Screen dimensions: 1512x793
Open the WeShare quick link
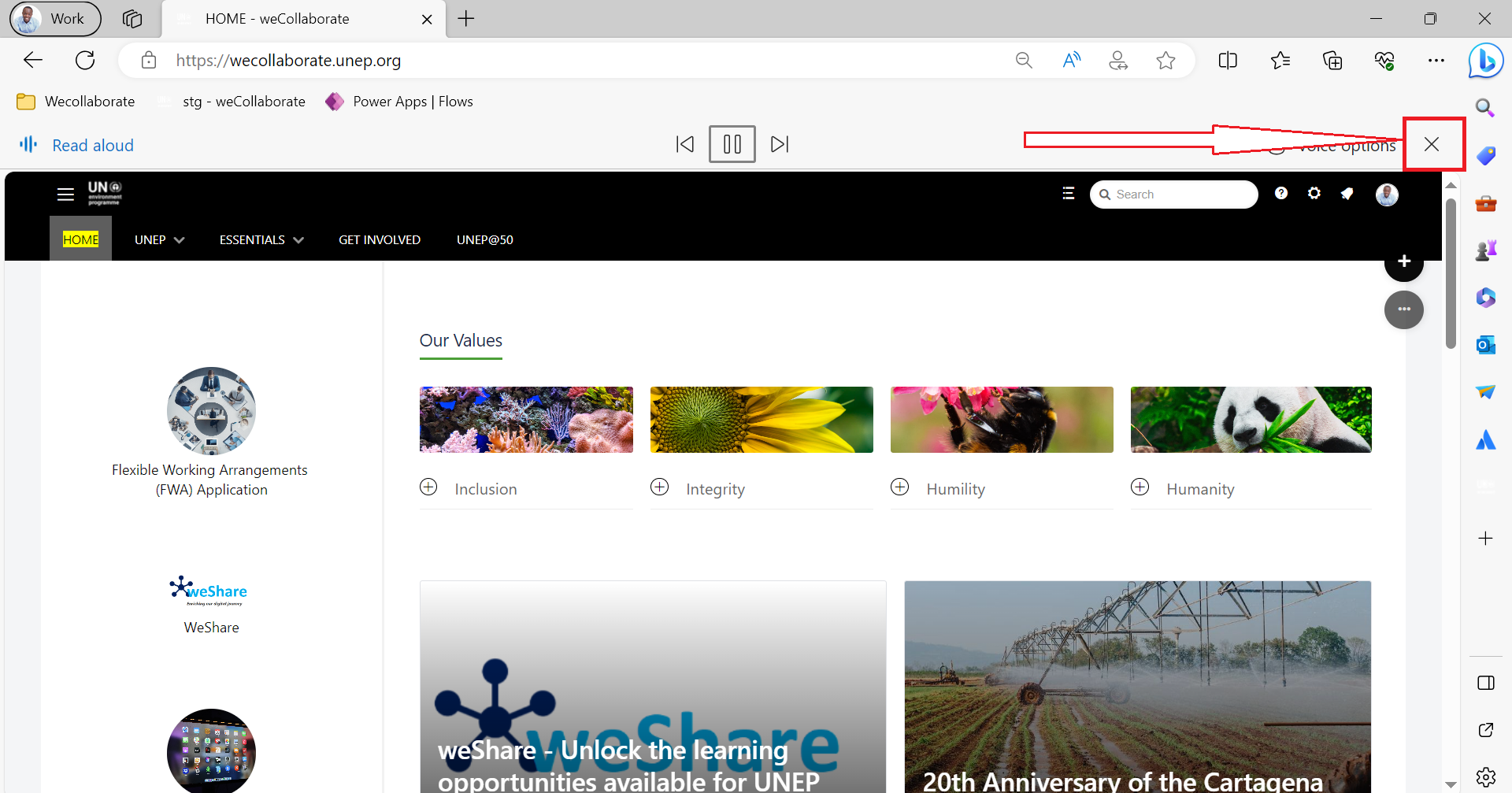pos(211,628)
